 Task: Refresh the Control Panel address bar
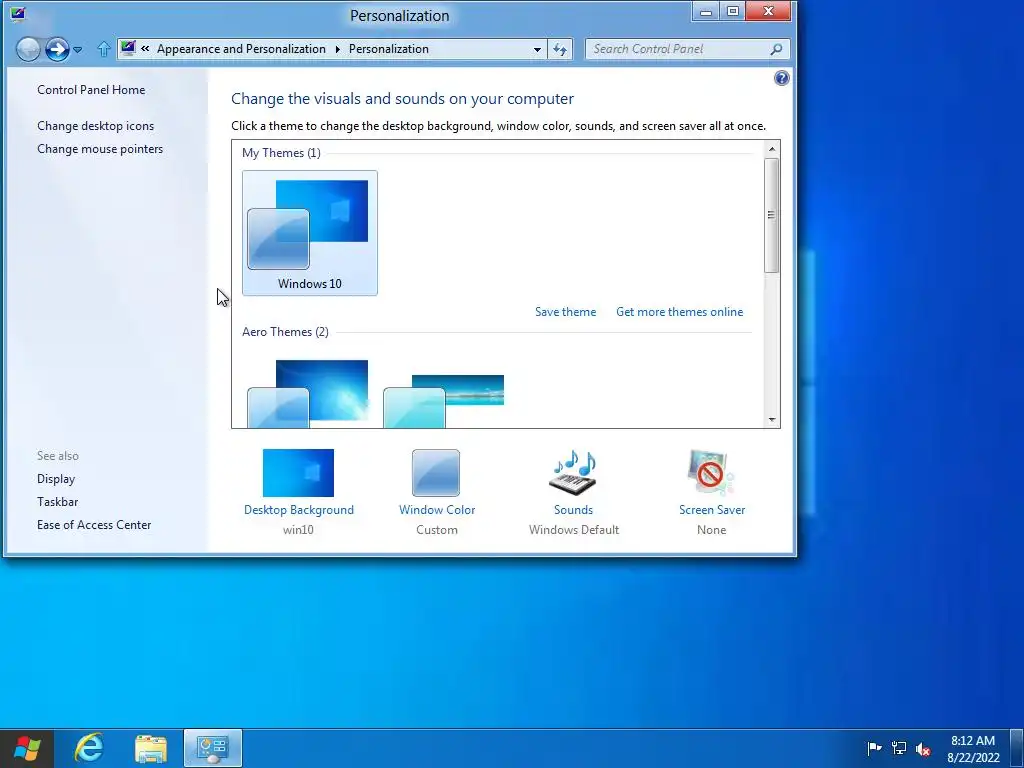pos(560,49)
